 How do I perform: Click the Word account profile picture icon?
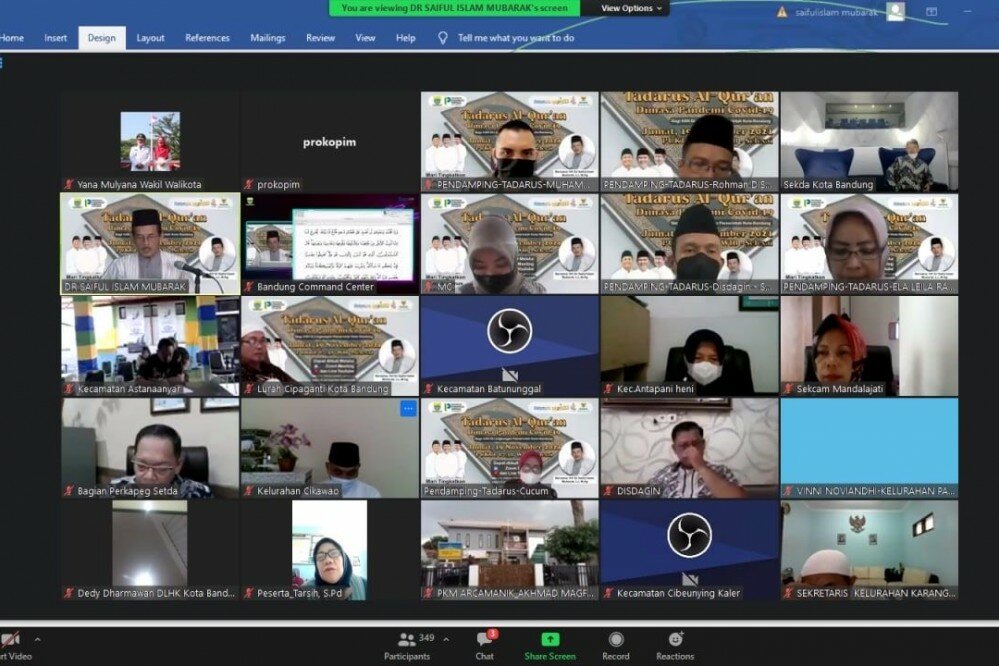coord(895,12)
